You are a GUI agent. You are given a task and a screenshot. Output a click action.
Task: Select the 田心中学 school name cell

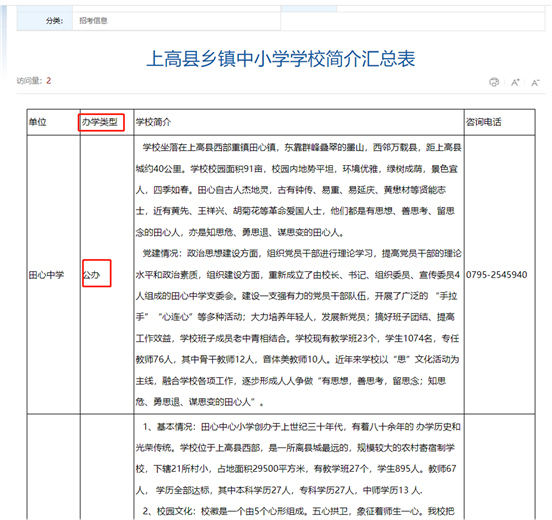[x=46, y=275]
